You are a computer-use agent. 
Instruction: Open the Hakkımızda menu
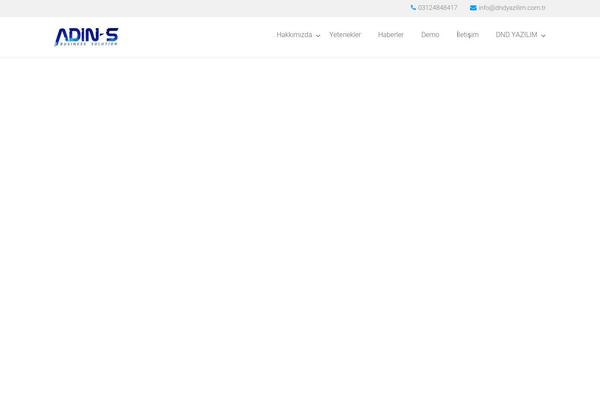[294, 35]
